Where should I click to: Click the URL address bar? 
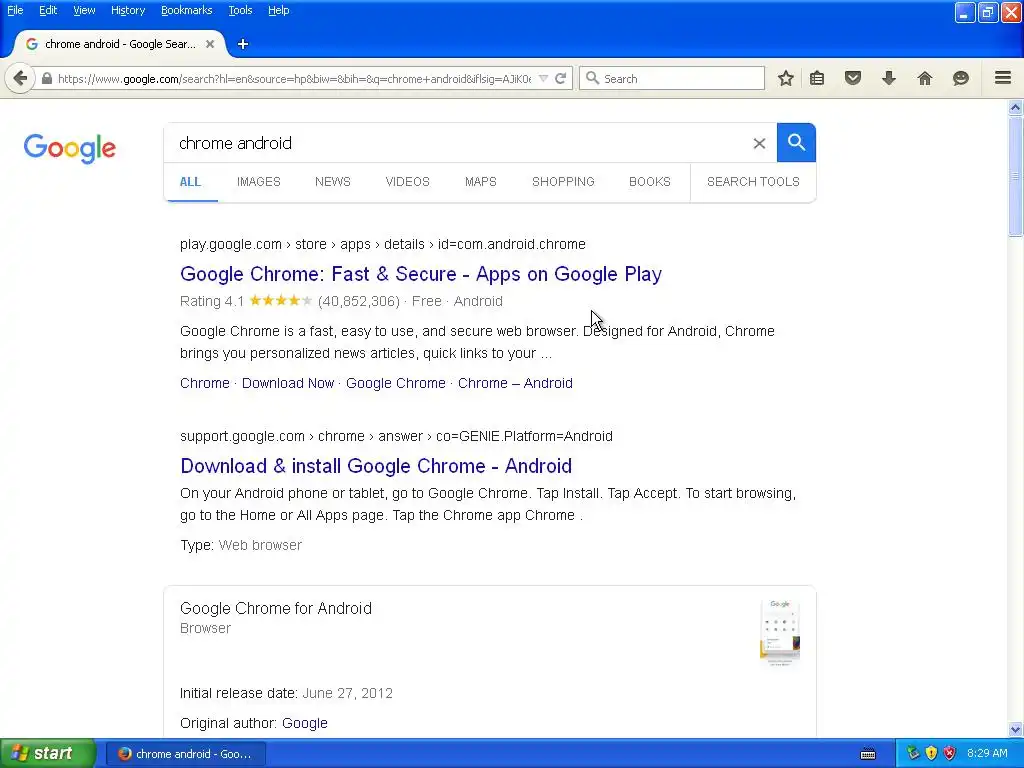point(294,78)
